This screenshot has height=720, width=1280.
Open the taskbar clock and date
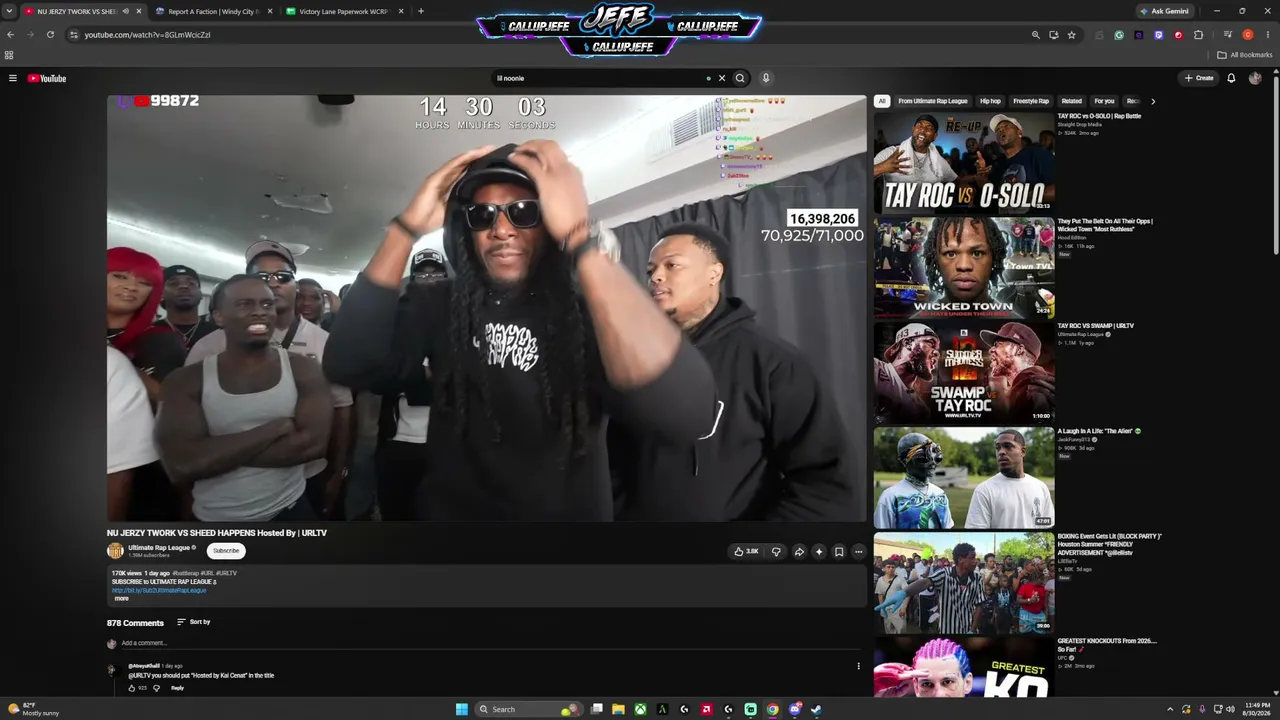click(x=1256, y=709)
